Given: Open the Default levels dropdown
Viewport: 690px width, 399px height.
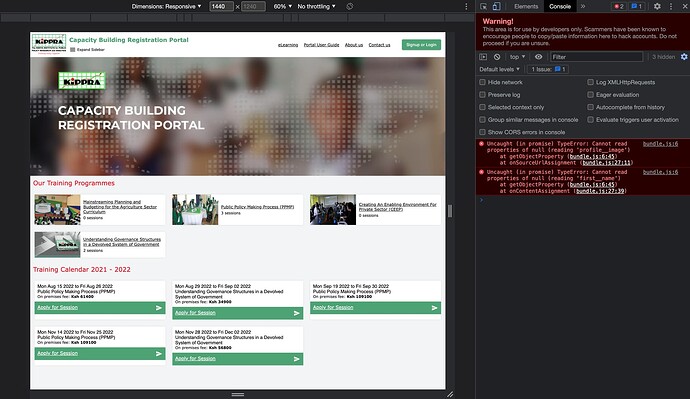Looking at the screenshot, I should (x=499, y=69).
